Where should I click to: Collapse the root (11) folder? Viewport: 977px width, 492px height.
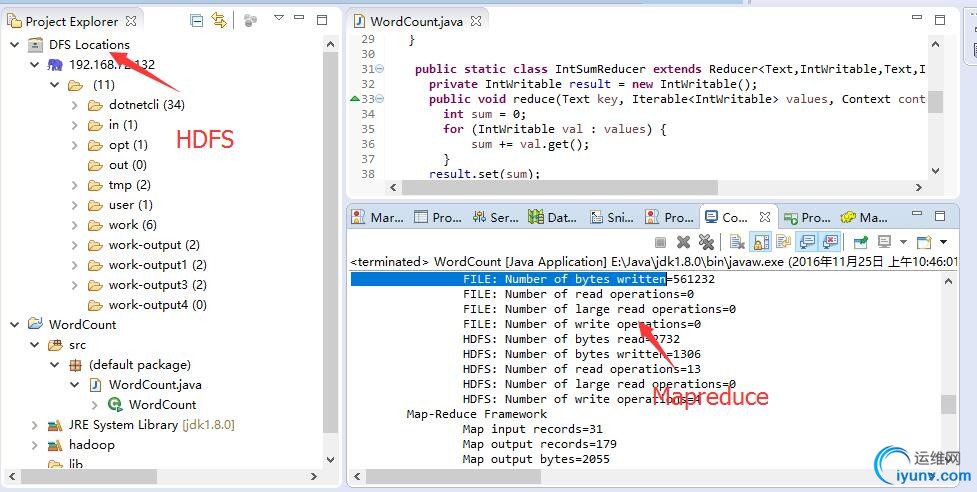pyautogui.click(x=55, y=85)
